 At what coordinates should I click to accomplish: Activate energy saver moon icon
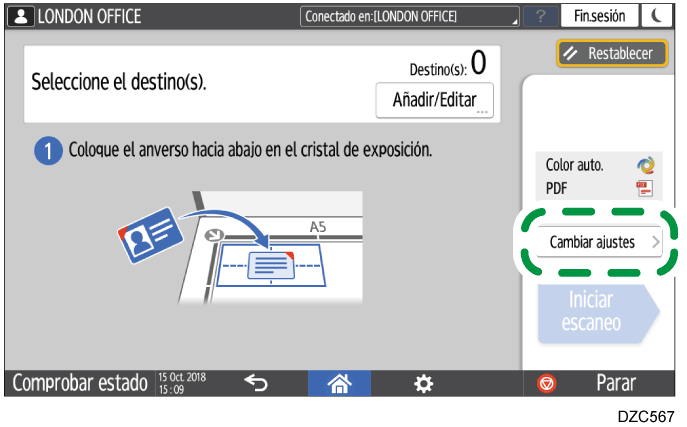click(x=656, y=17)
